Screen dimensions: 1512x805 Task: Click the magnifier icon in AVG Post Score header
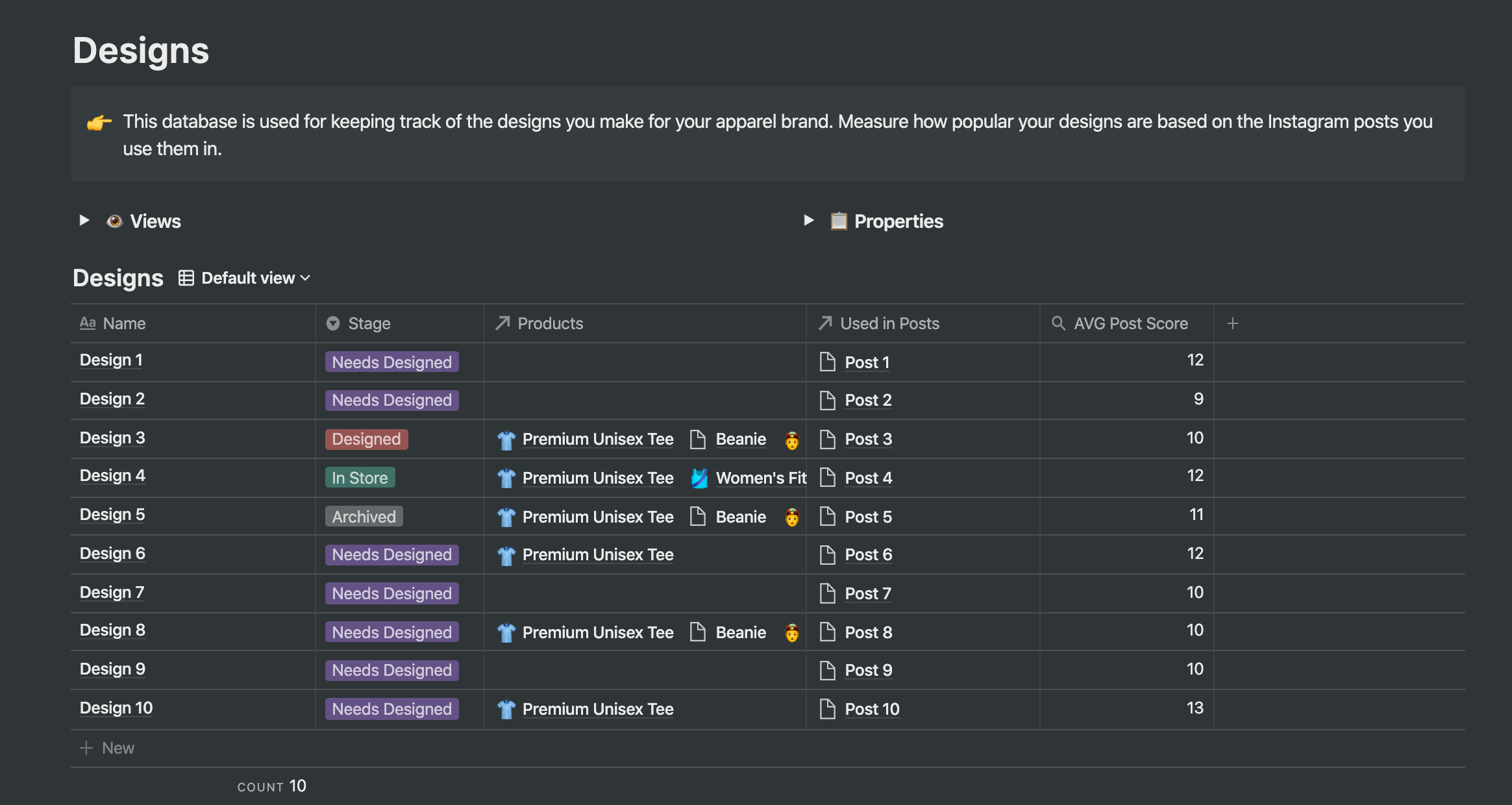pos(1057,323)
